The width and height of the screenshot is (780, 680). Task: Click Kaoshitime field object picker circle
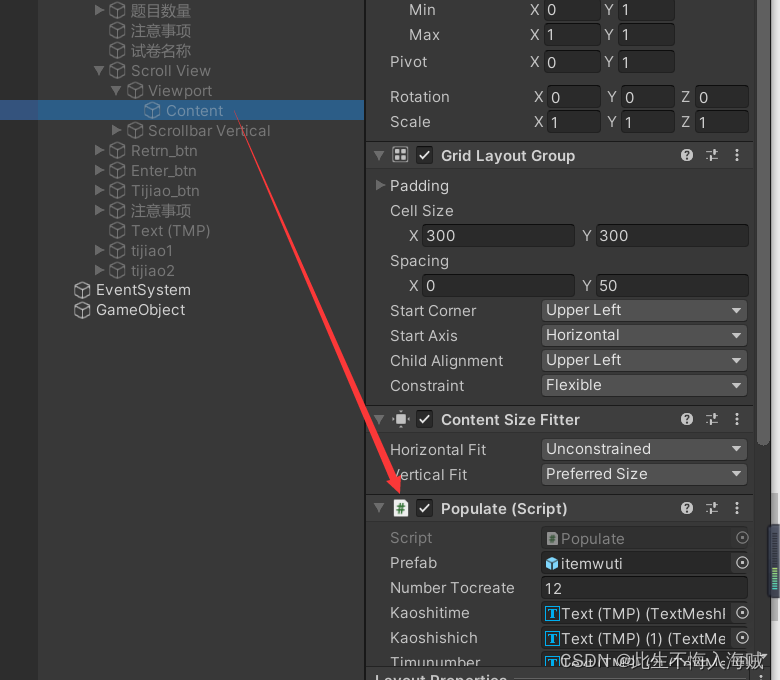(x=742, y=612)
